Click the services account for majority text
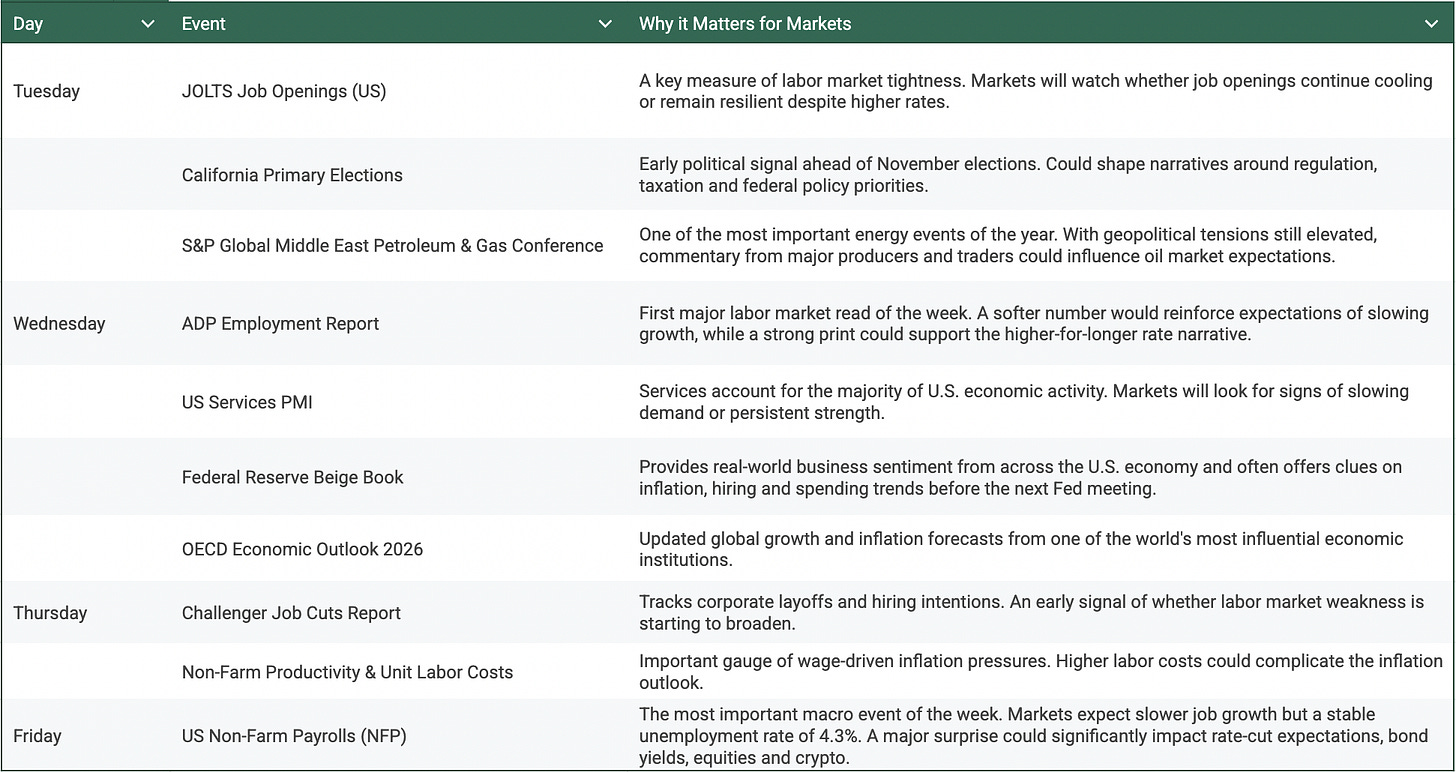Screen dimensions: 1456x772 tap(1024, 402)
